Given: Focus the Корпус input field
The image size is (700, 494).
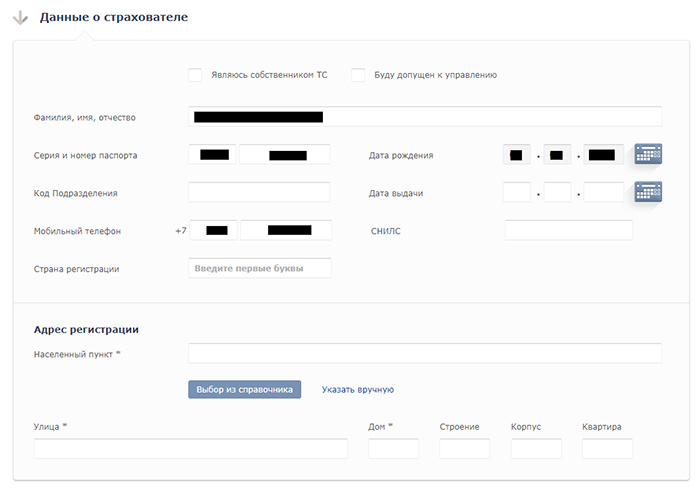Looking at the screenshot, I should (x=536, y=448).
